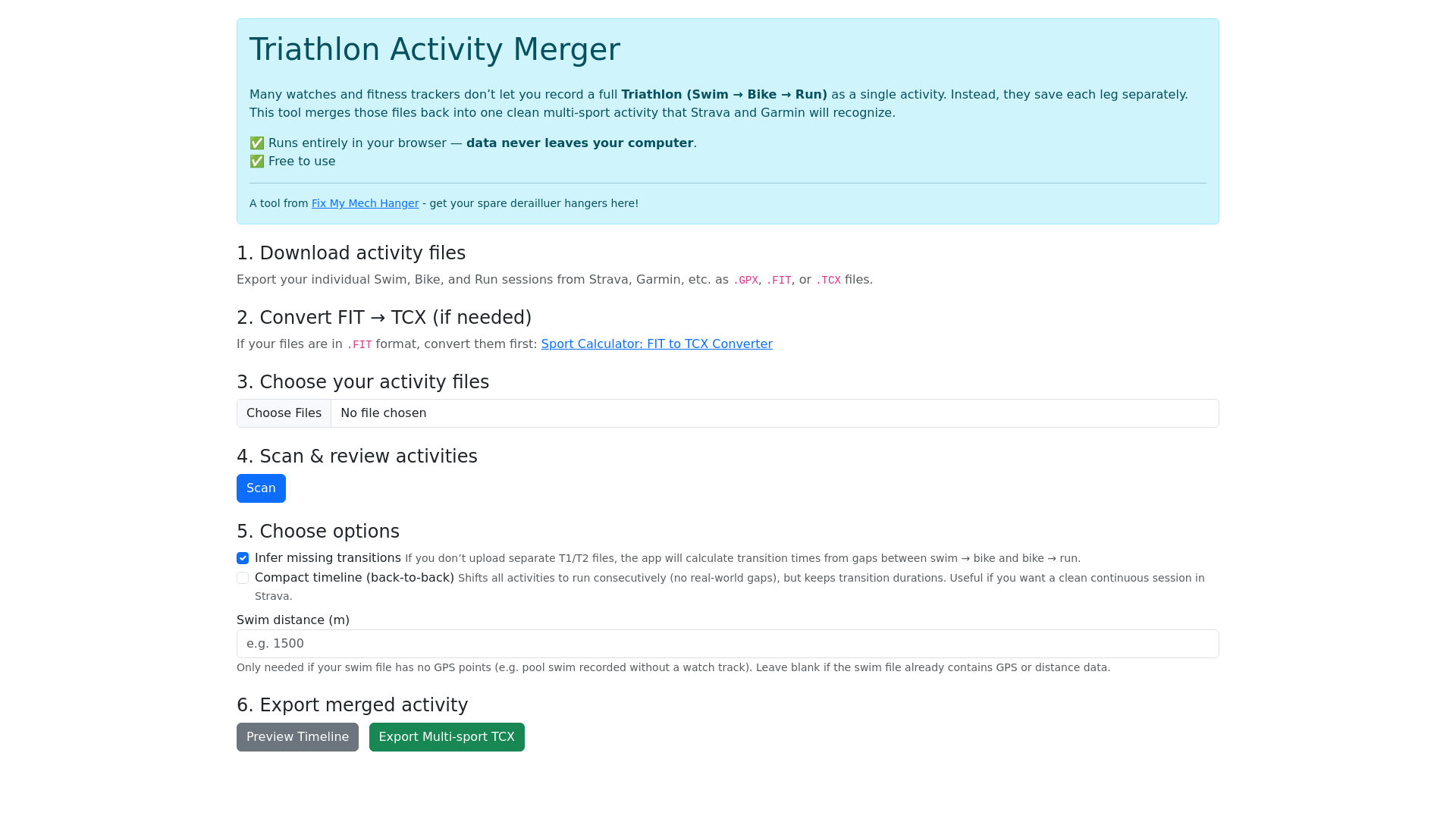Focus the Swim distance (m) input field
The image size is (1456, 819).
pyautogui.click(x=727, y=644)
